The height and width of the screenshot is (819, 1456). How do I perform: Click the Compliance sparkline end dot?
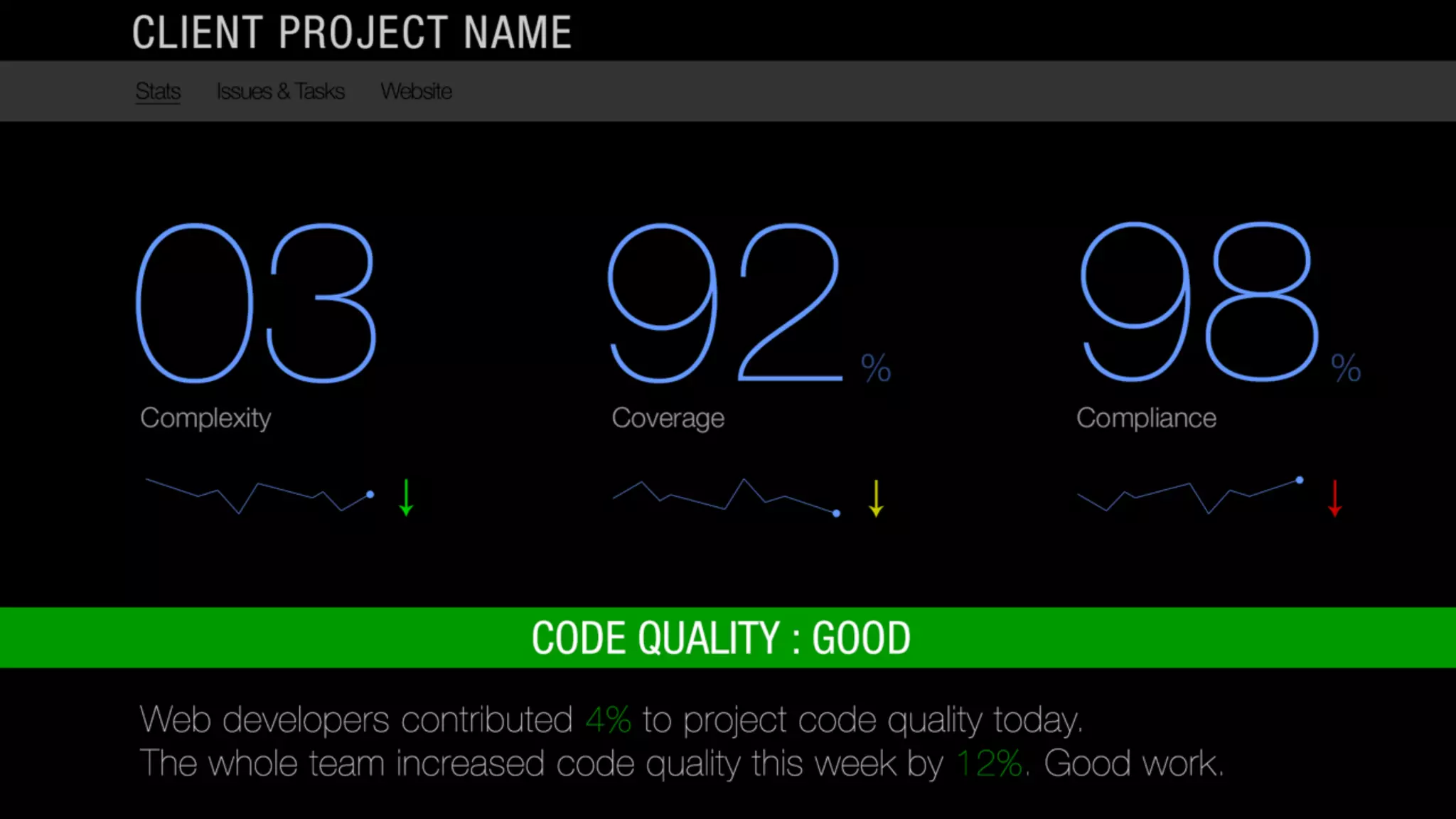pos(1300,481)
